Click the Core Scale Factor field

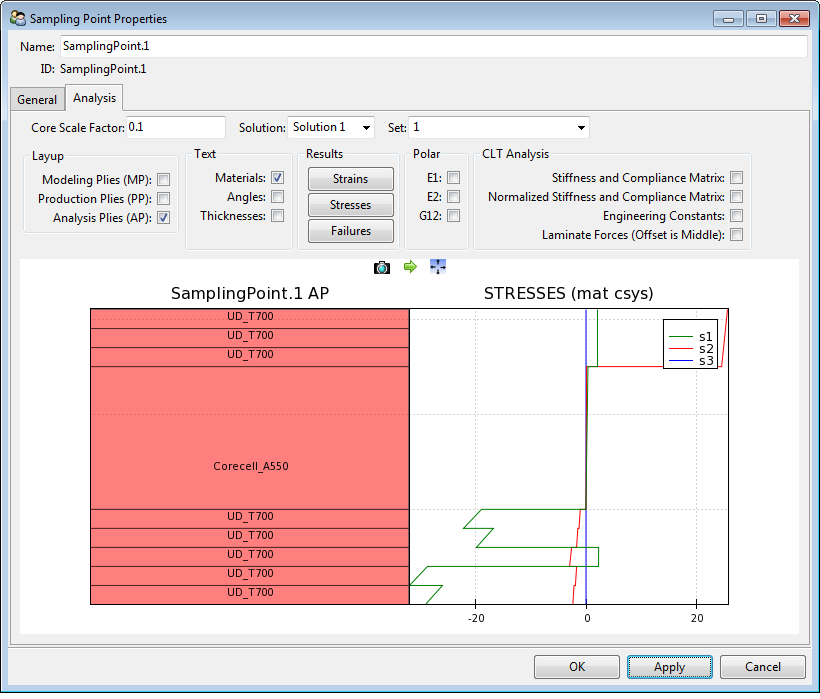176,128
